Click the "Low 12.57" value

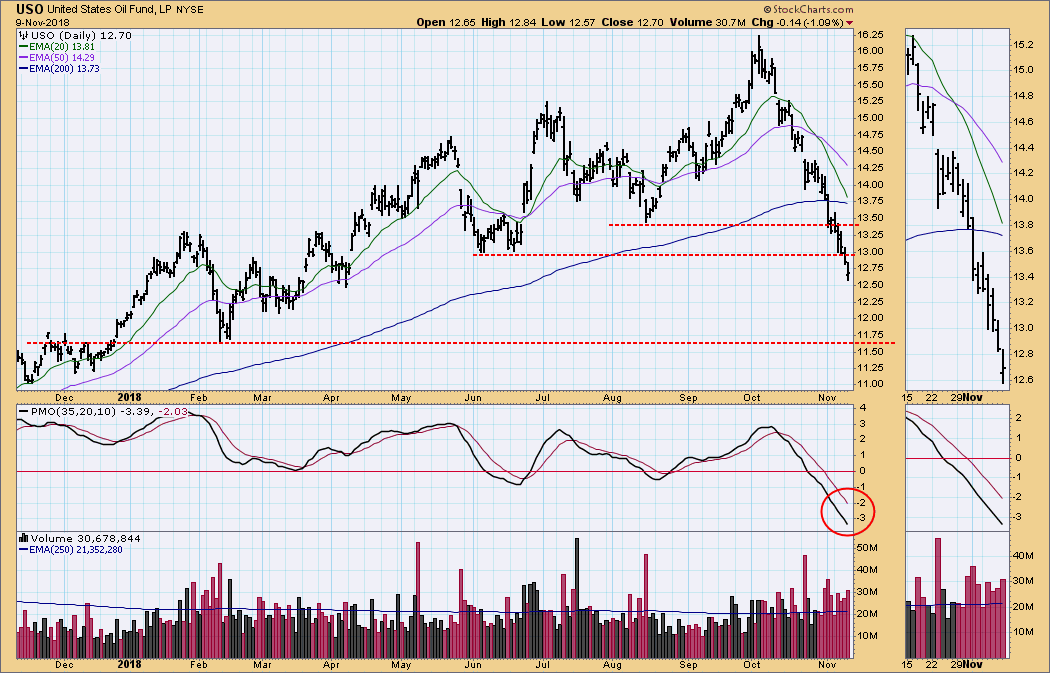tap(569, 22)
